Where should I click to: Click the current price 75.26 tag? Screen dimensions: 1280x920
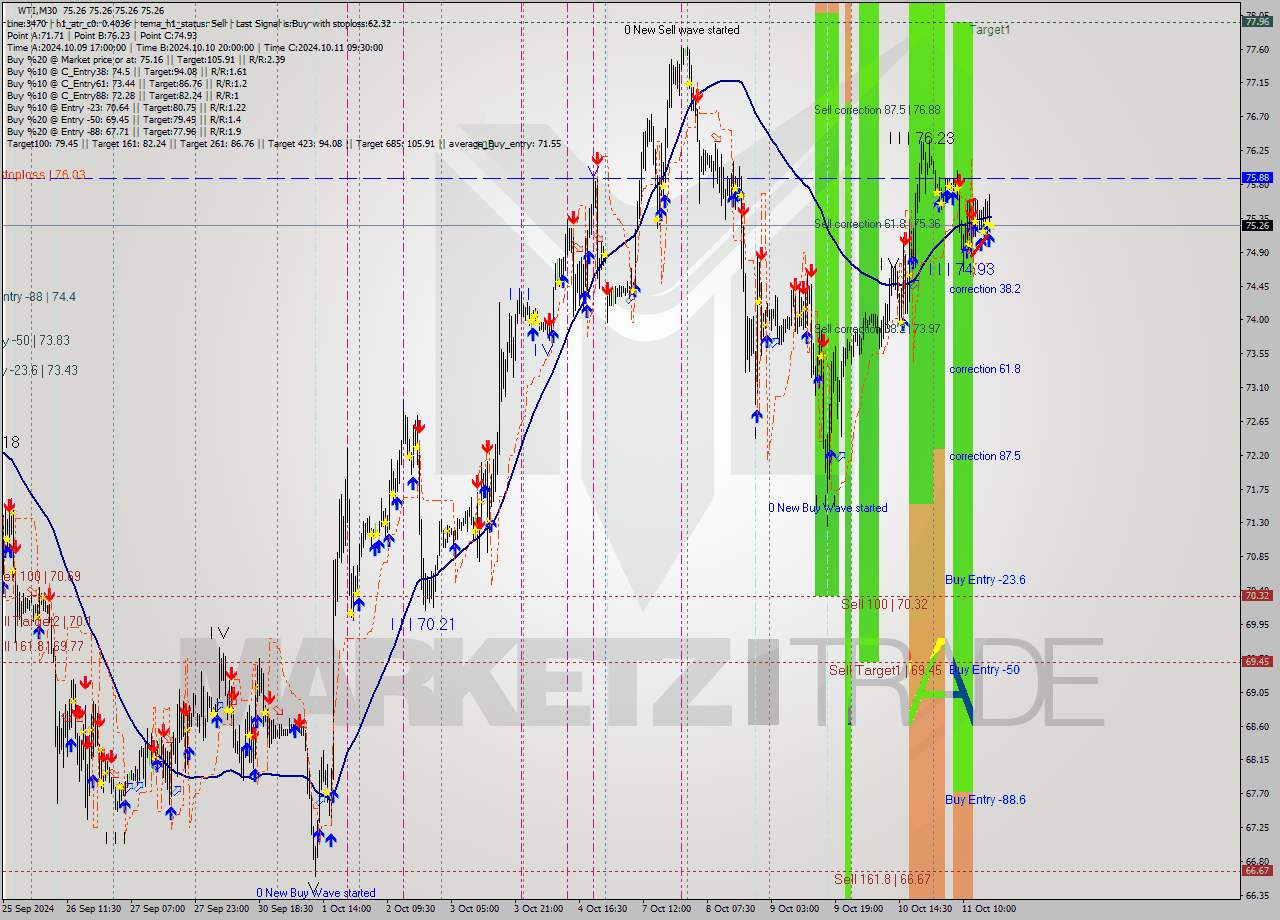tap(1257, 225)
